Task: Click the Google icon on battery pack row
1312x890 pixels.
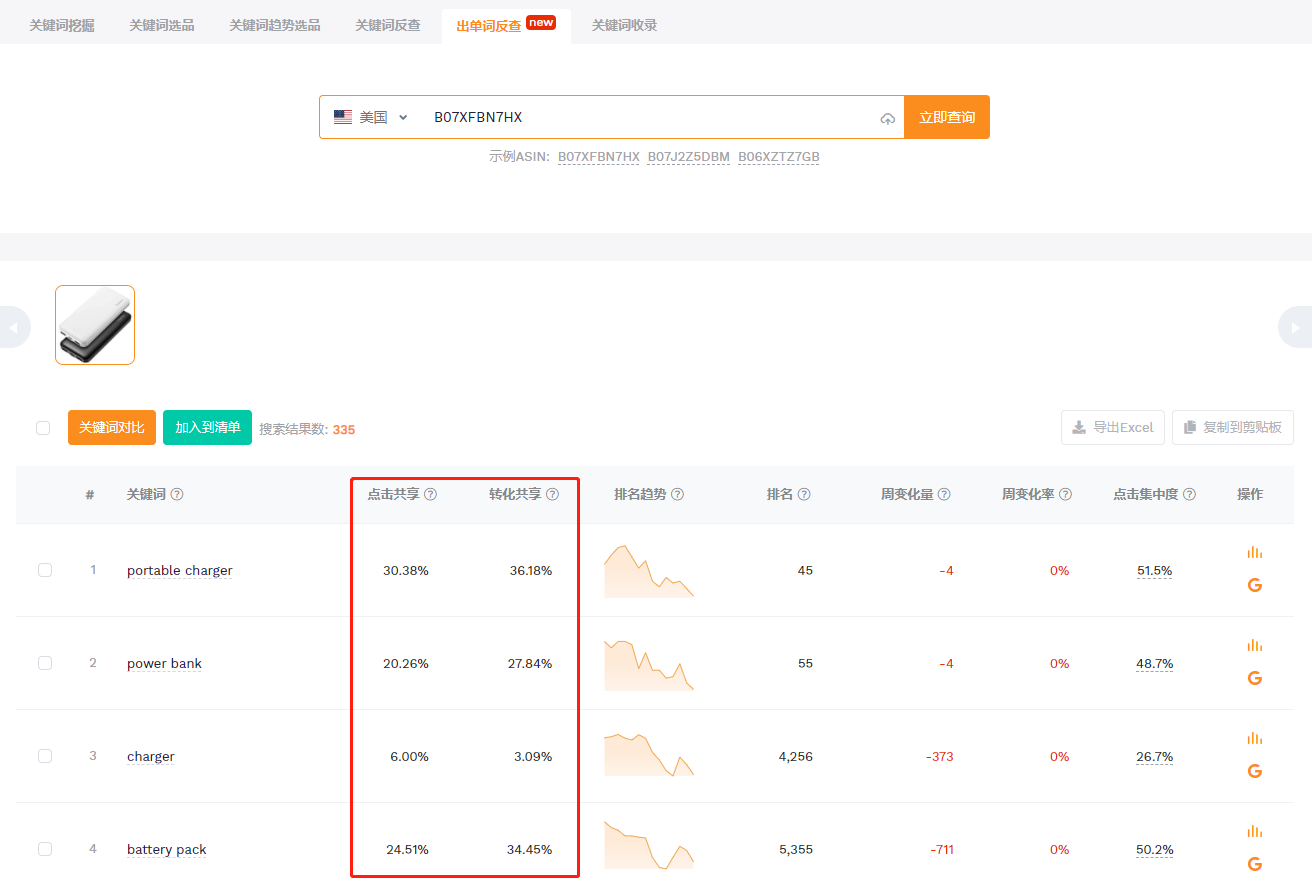Action: [x=1254, y=863]
